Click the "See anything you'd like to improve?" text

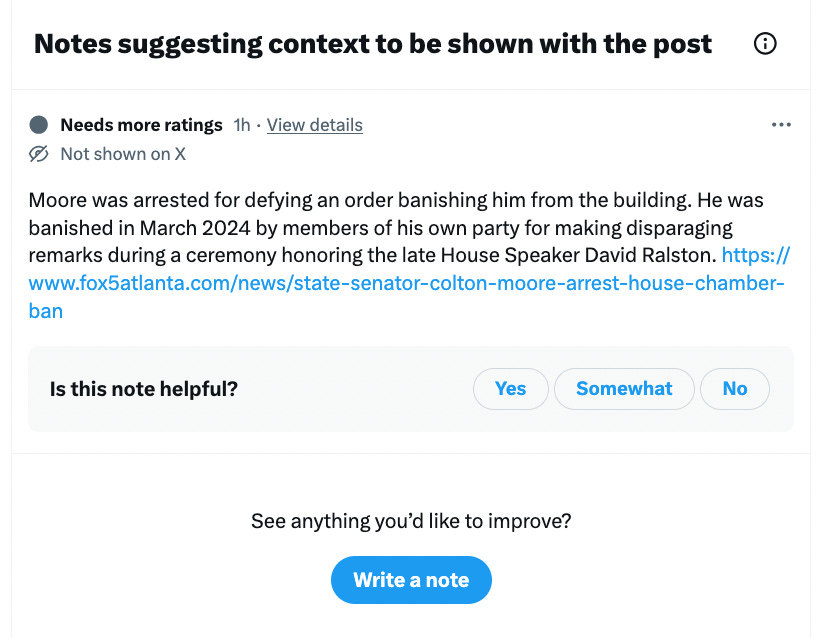click(x=411, y=520)
